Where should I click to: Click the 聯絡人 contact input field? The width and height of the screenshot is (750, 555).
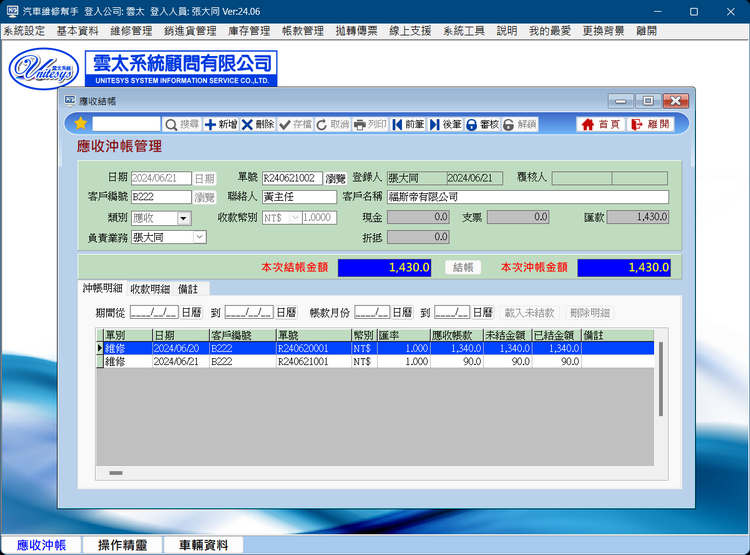click(299, 197)
